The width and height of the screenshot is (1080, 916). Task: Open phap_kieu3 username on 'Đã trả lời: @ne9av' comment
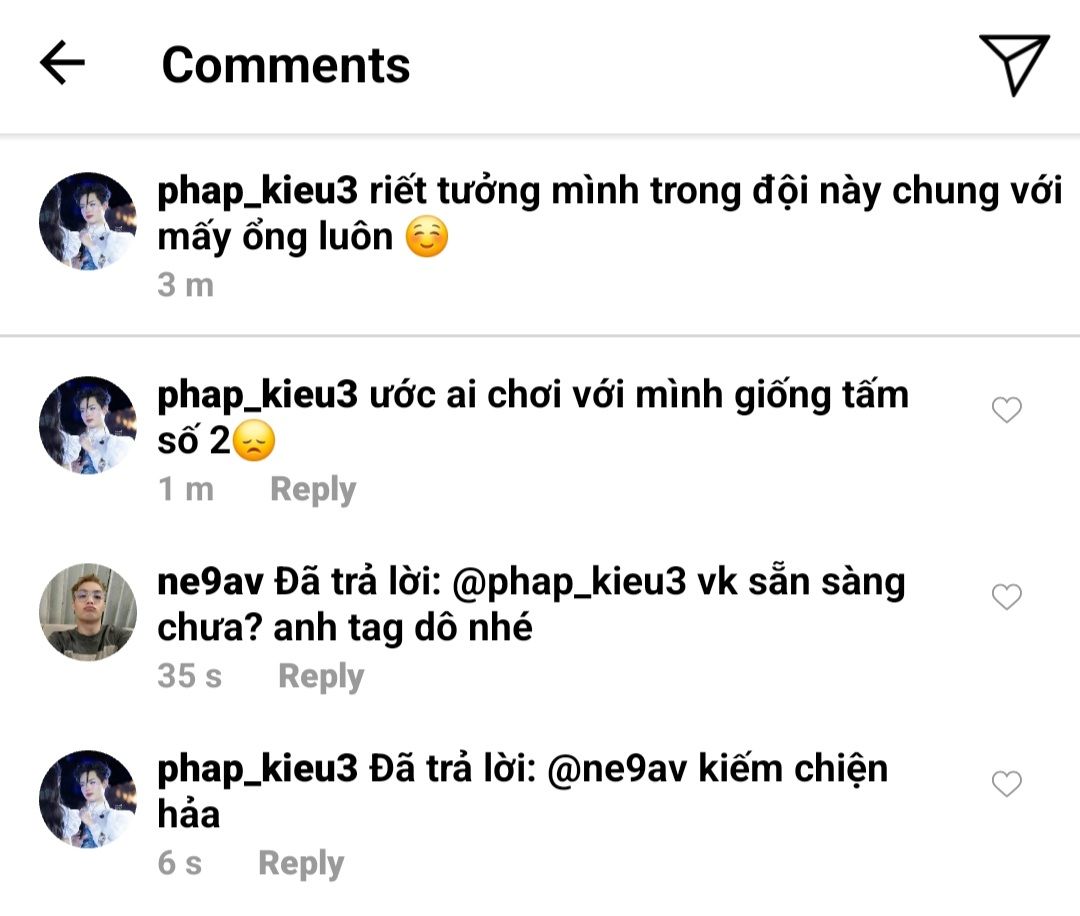click(x=257, y=769)
